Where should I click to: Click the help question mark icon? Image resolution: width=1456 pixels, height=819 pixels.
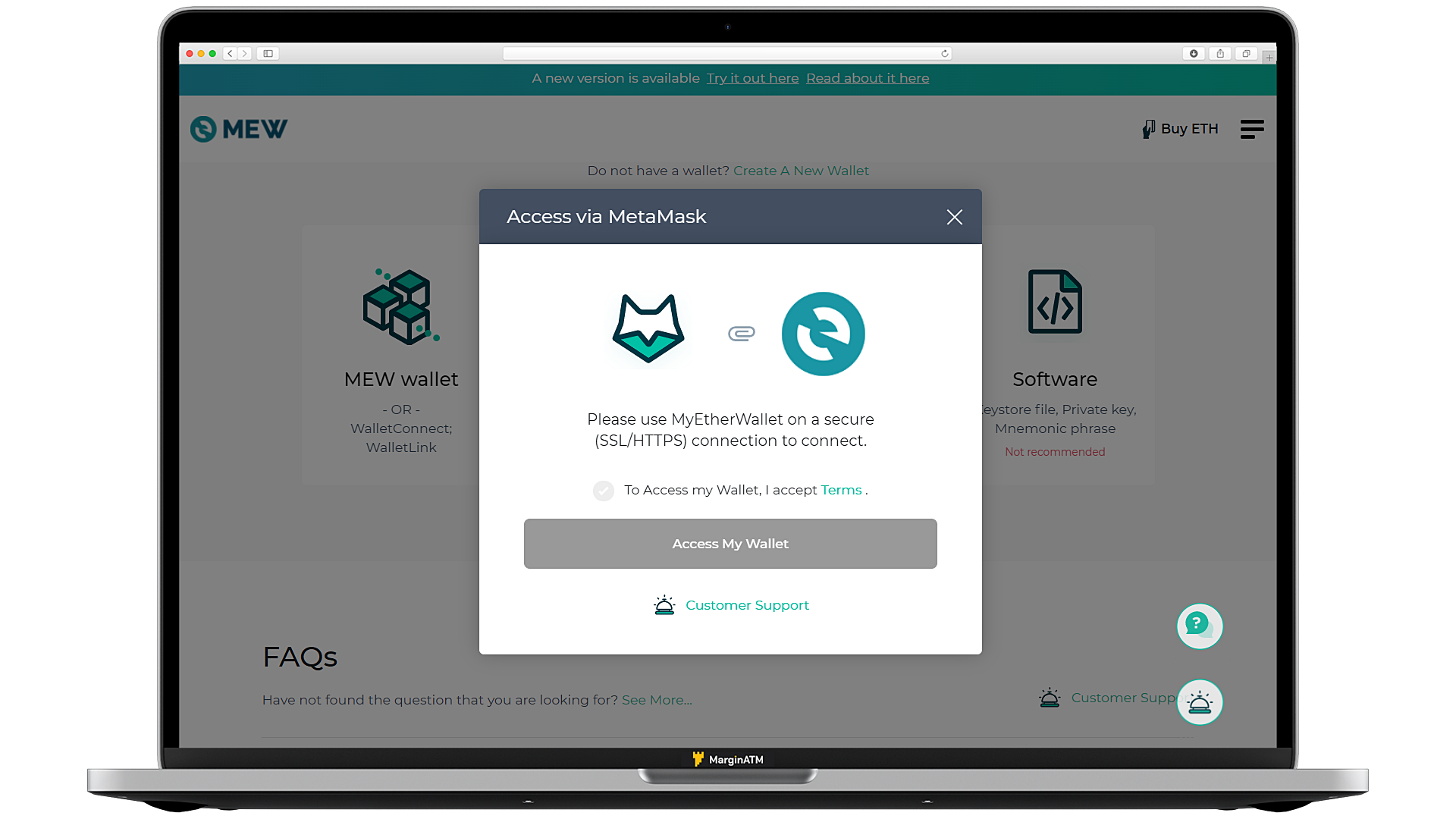(x=1199, y=625)
